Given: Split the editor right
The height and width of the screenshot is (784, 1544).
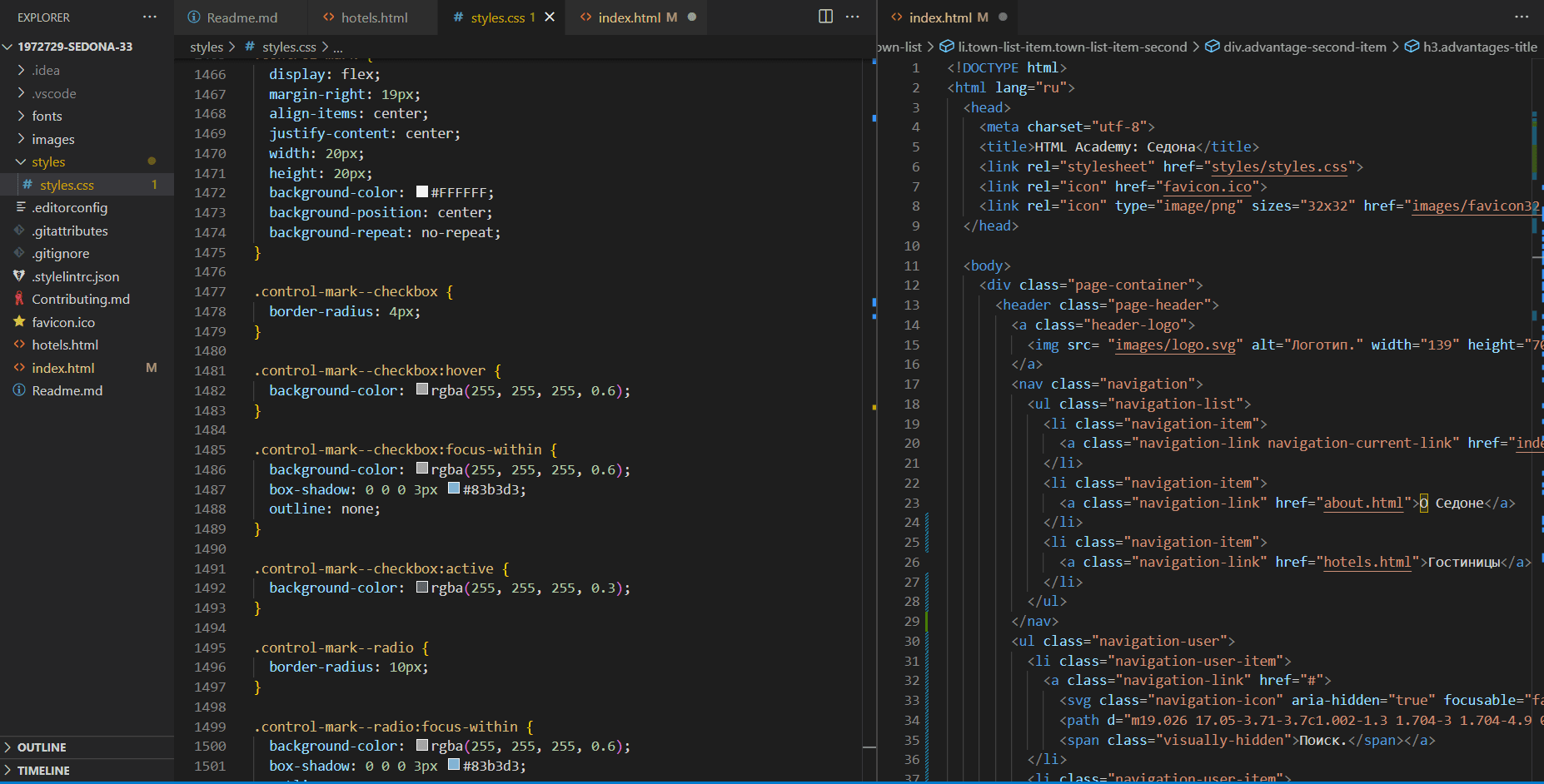Looking at the screenshot, I should tap(825, 17).
